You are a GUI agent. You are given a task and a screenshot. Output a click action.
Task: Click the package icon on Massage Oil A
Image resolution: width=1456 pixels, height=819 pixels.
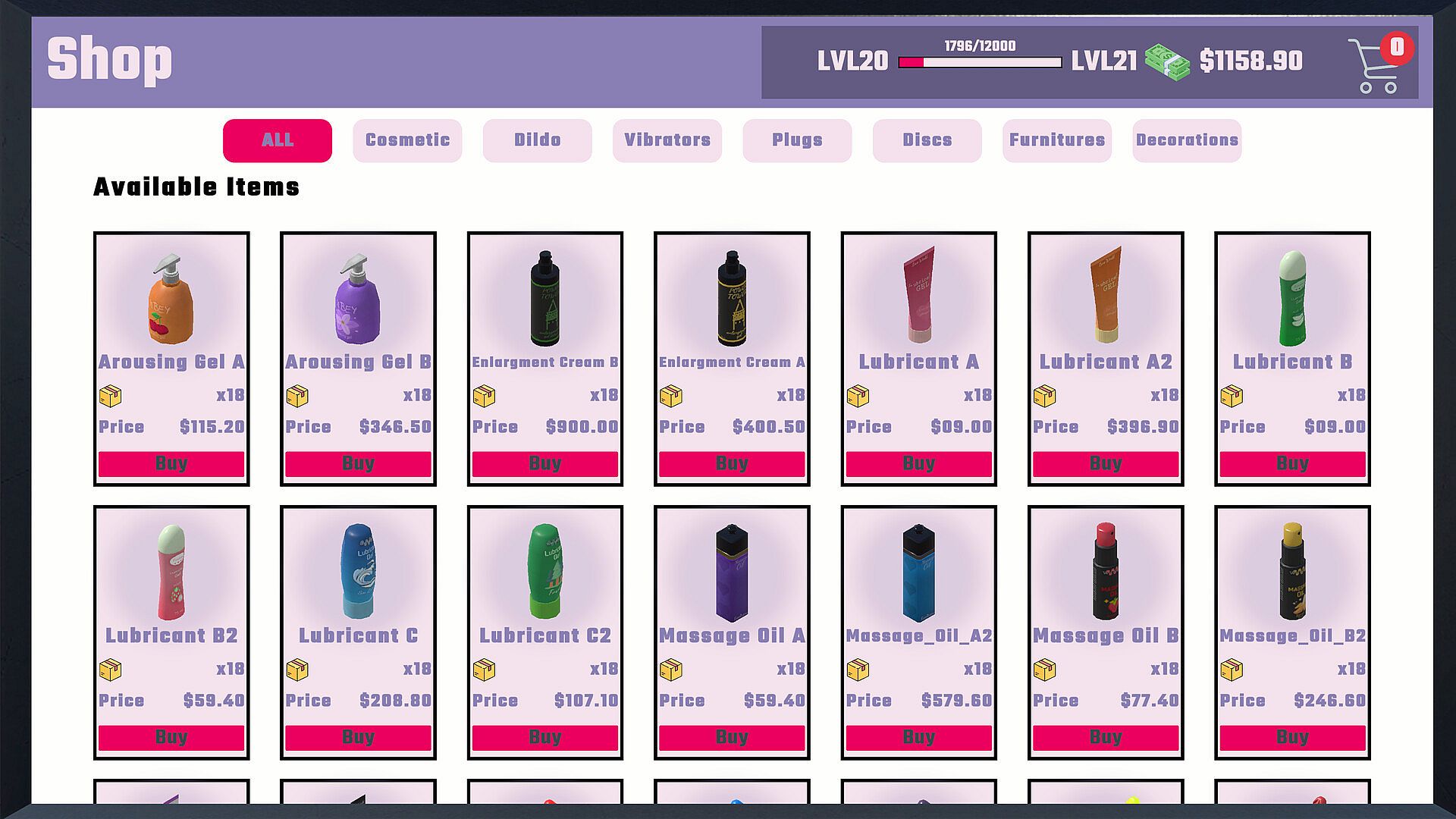[x=671, y=670]
